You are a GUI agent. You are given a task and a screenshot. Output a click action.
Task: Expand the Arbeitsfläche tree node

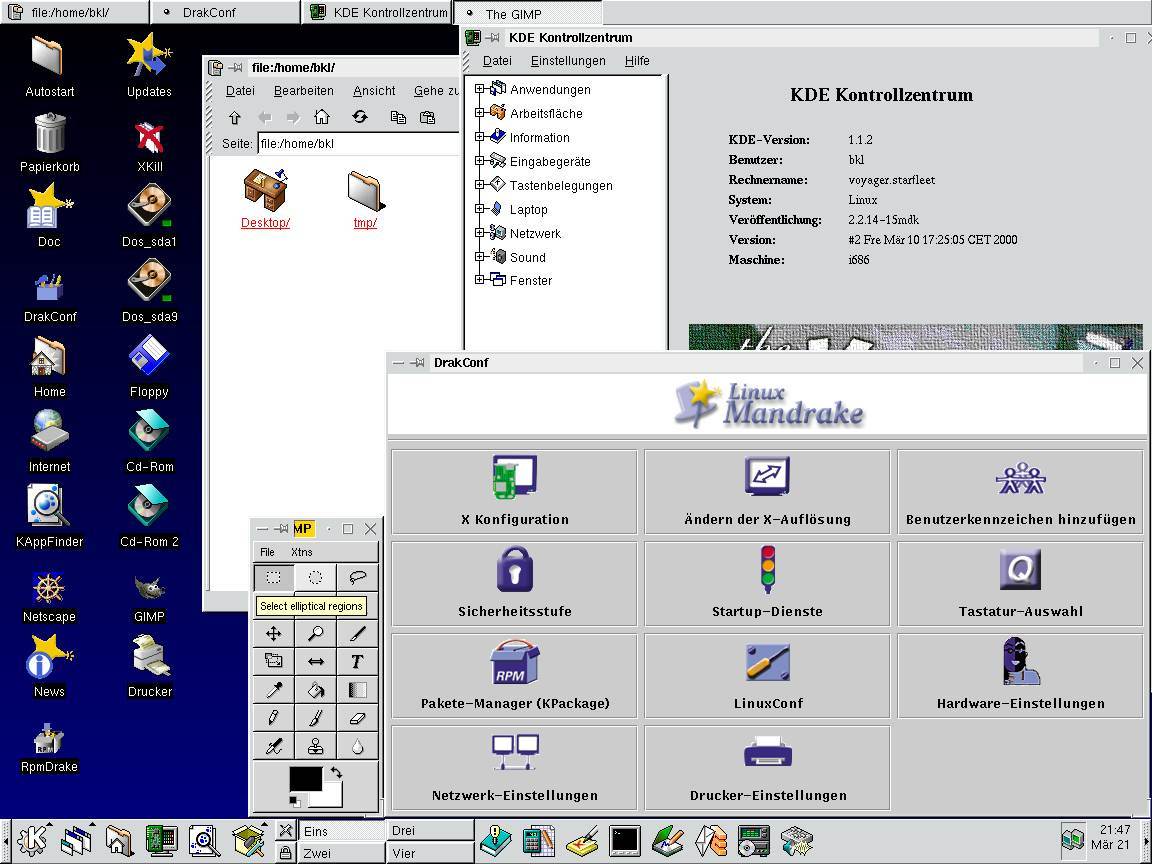coord(480,112)
